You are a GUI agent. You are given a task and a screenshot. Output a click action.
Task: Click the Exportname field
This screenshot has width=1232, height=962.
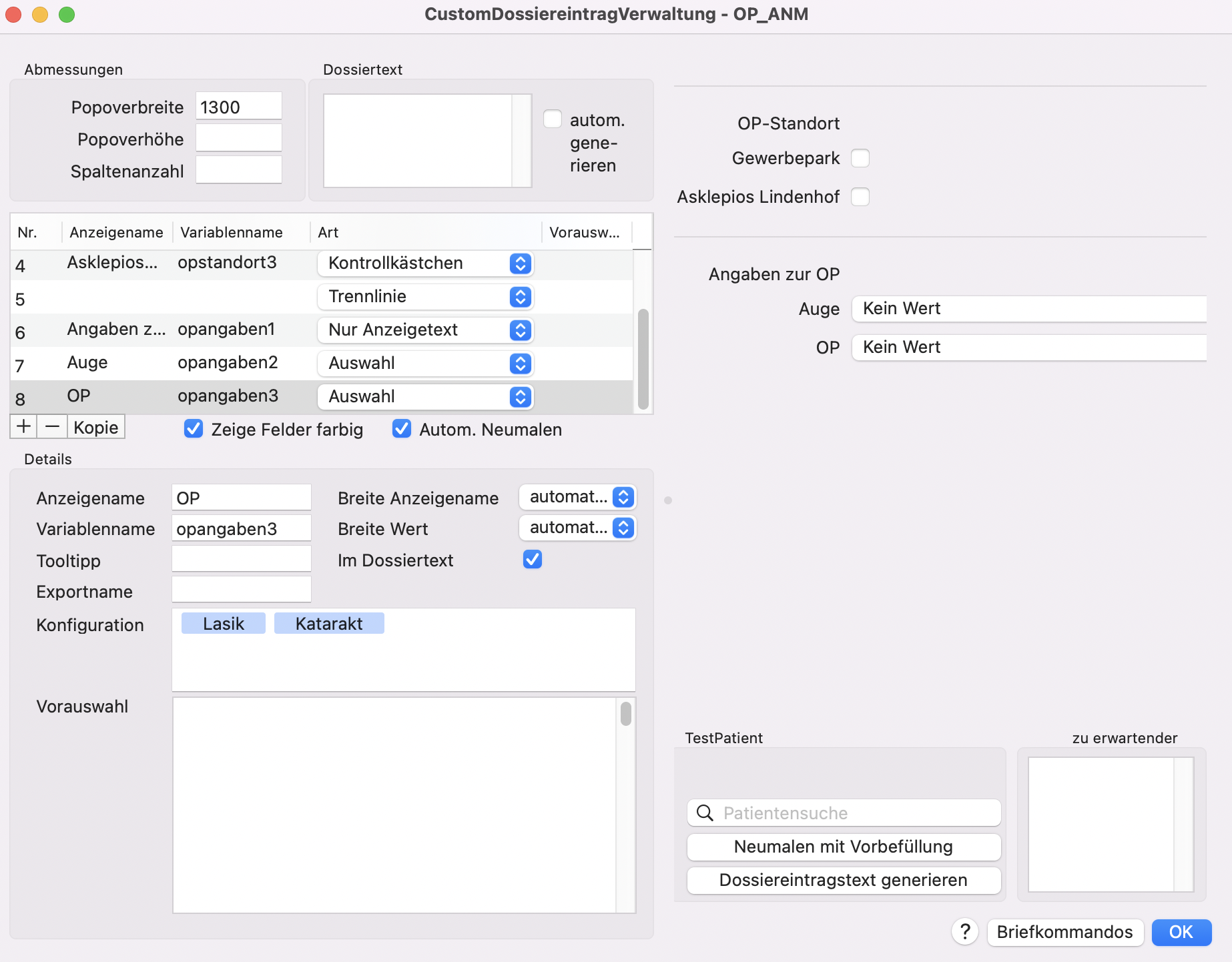(x=242, y=590)
